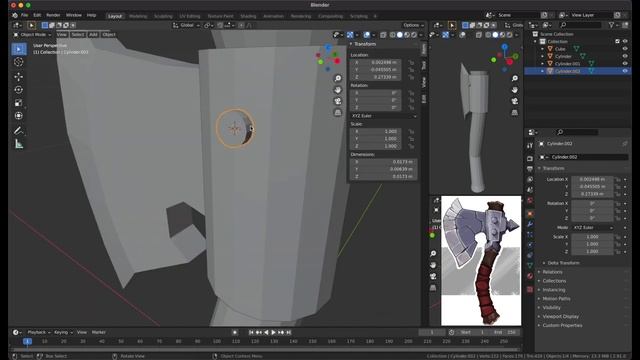640x360 pixels.
Task: Click the pan hand icon in main viewport
Action: click(338, 90)
